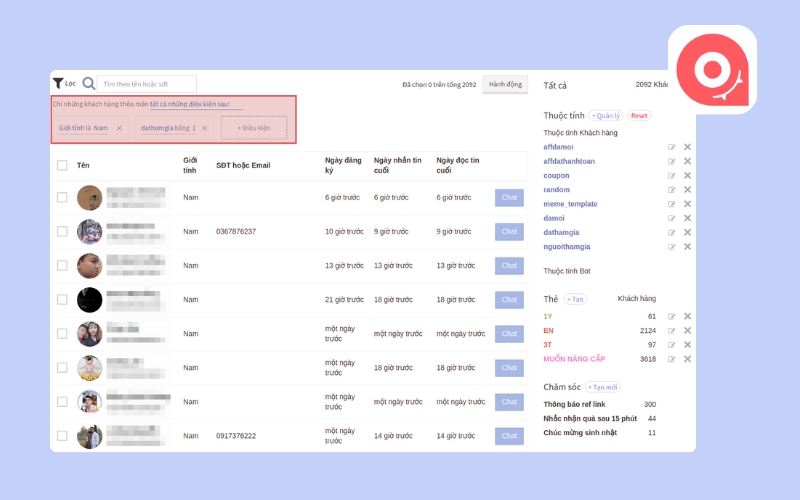Edit the affdamoi attribute via pencil icon

[x=672, y=147]
